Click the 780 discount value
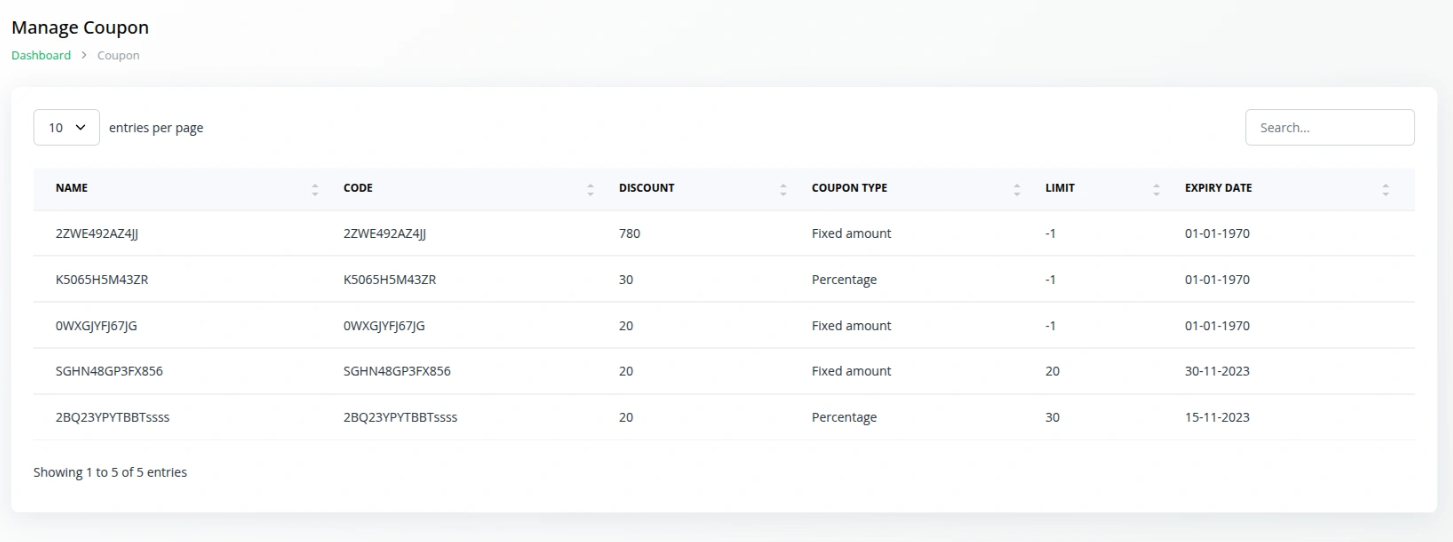 tap(629, 234)
